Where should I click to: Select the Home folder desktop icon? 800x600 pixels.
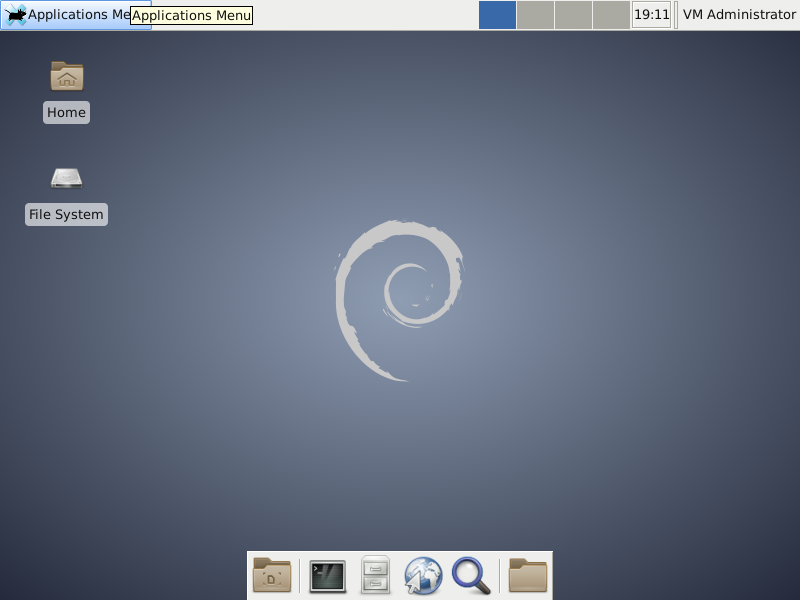click(67, 76)
